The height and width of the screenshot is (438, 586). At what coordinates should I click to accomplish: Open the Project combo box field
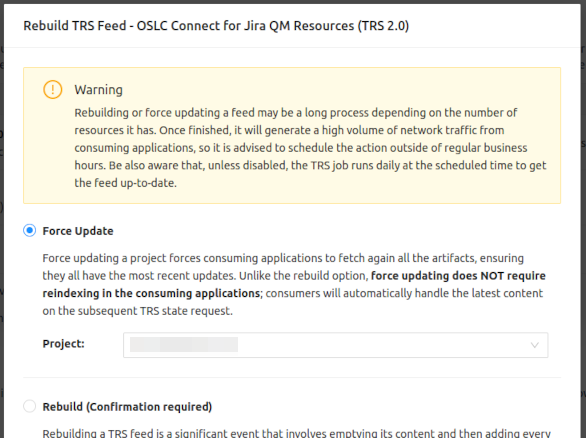tap(336, 345)
